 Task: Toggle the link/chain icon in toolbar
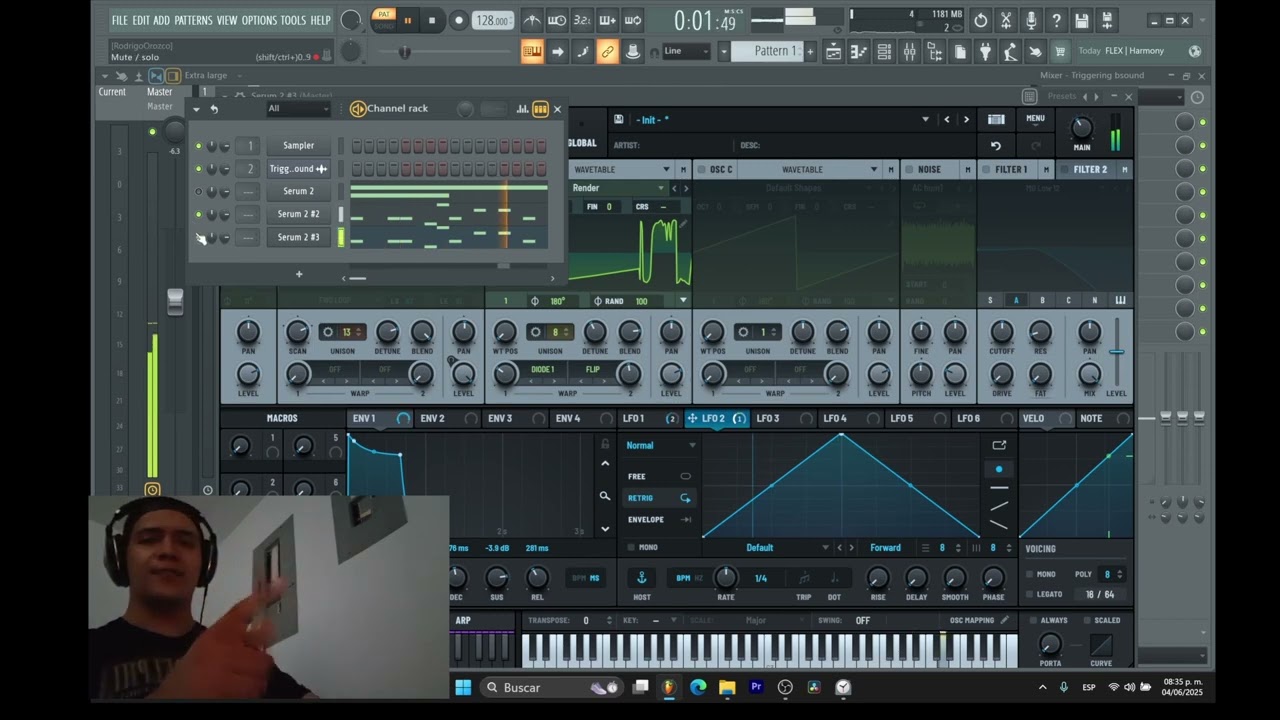point(607,52)
